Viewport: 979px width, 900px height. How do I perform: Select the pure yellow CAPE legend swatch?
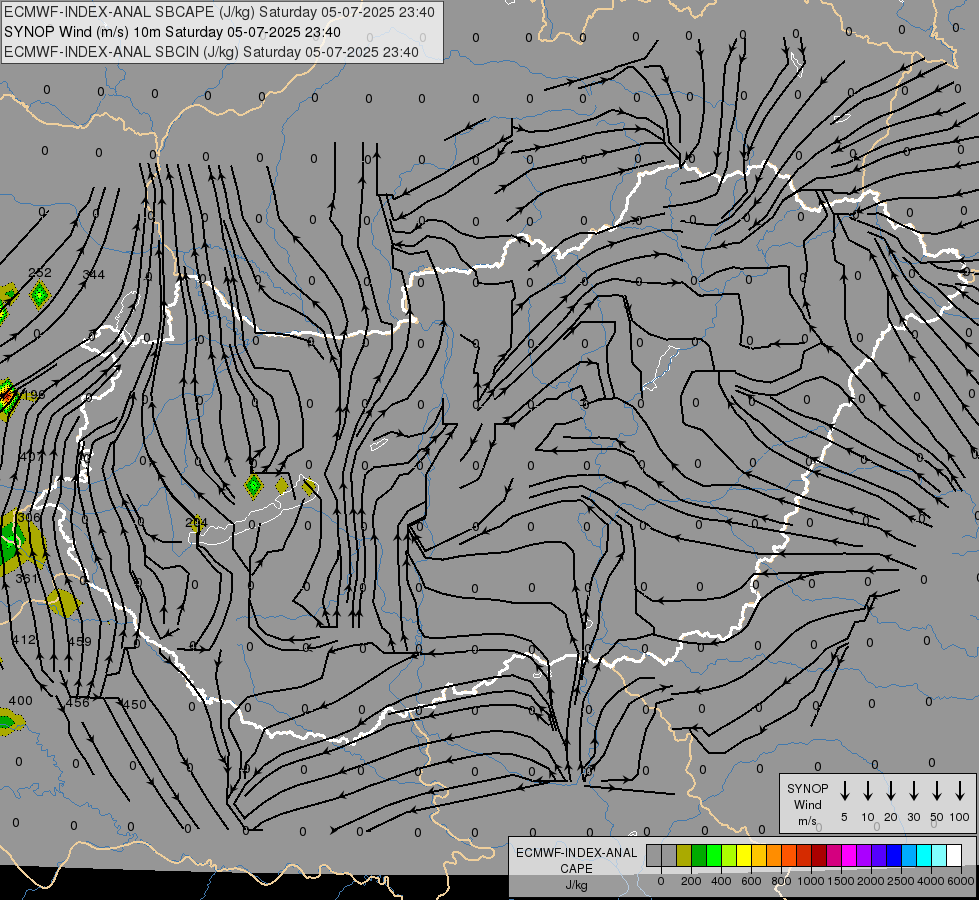(744, 855)
